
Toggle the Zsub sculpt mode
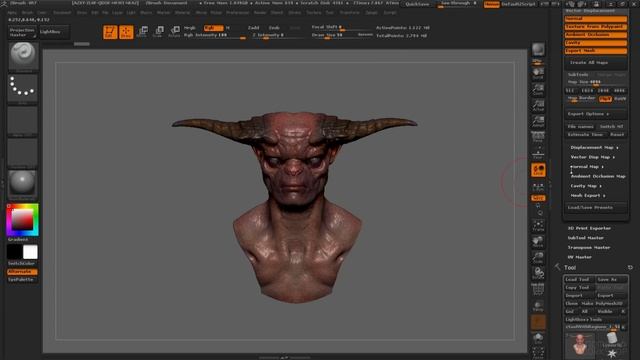pos(274,28)
